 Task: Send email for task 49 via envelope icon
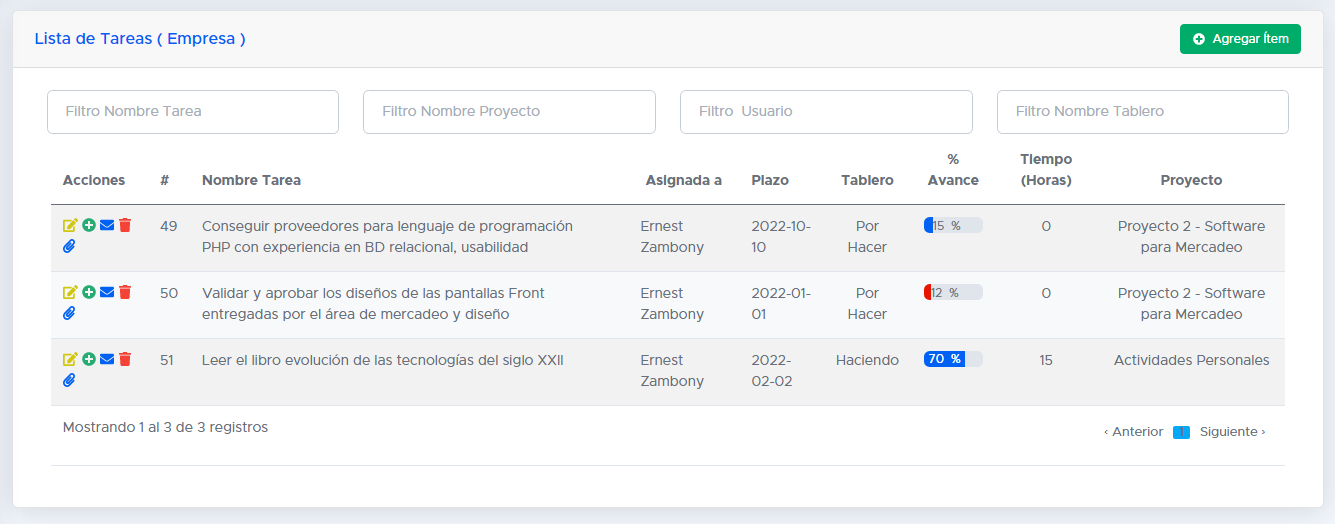click(107, 226)
